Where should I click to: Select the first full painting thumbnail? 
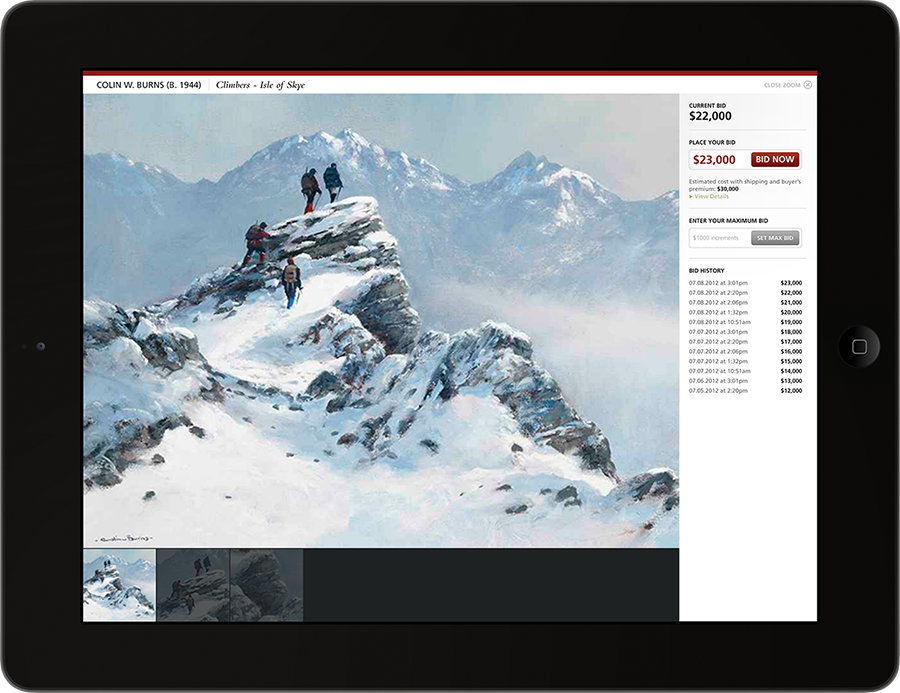(x=119, y=584)
